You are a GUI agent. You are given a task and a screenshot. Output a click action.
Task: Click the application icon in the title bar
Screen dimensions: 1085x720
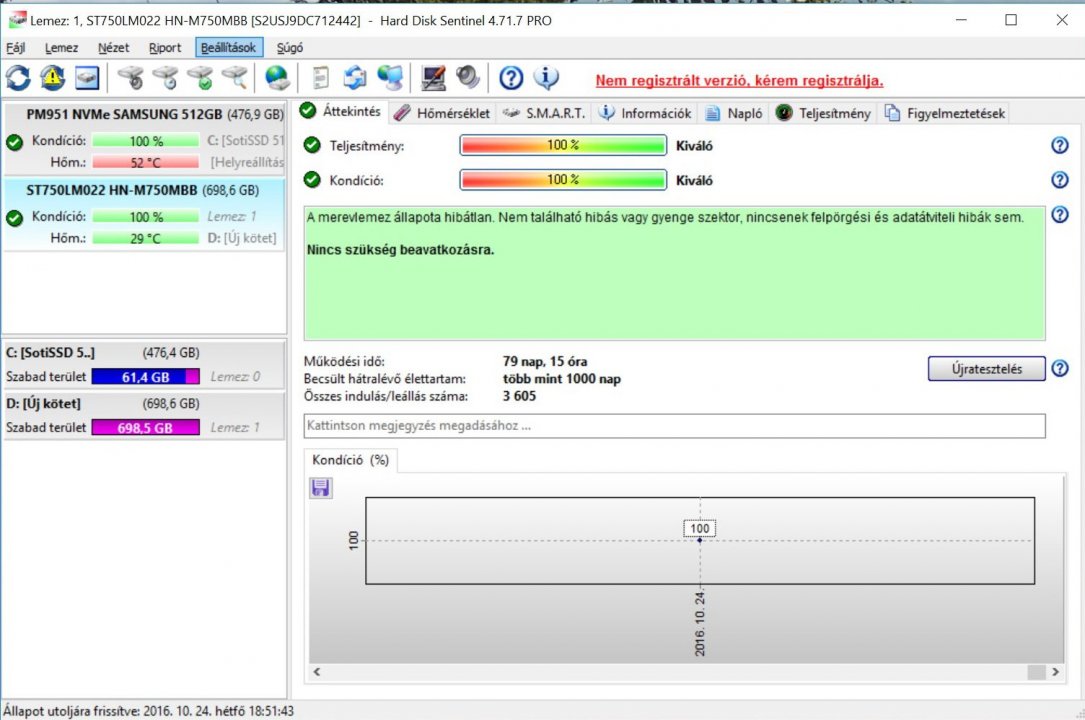click(17, 20)
